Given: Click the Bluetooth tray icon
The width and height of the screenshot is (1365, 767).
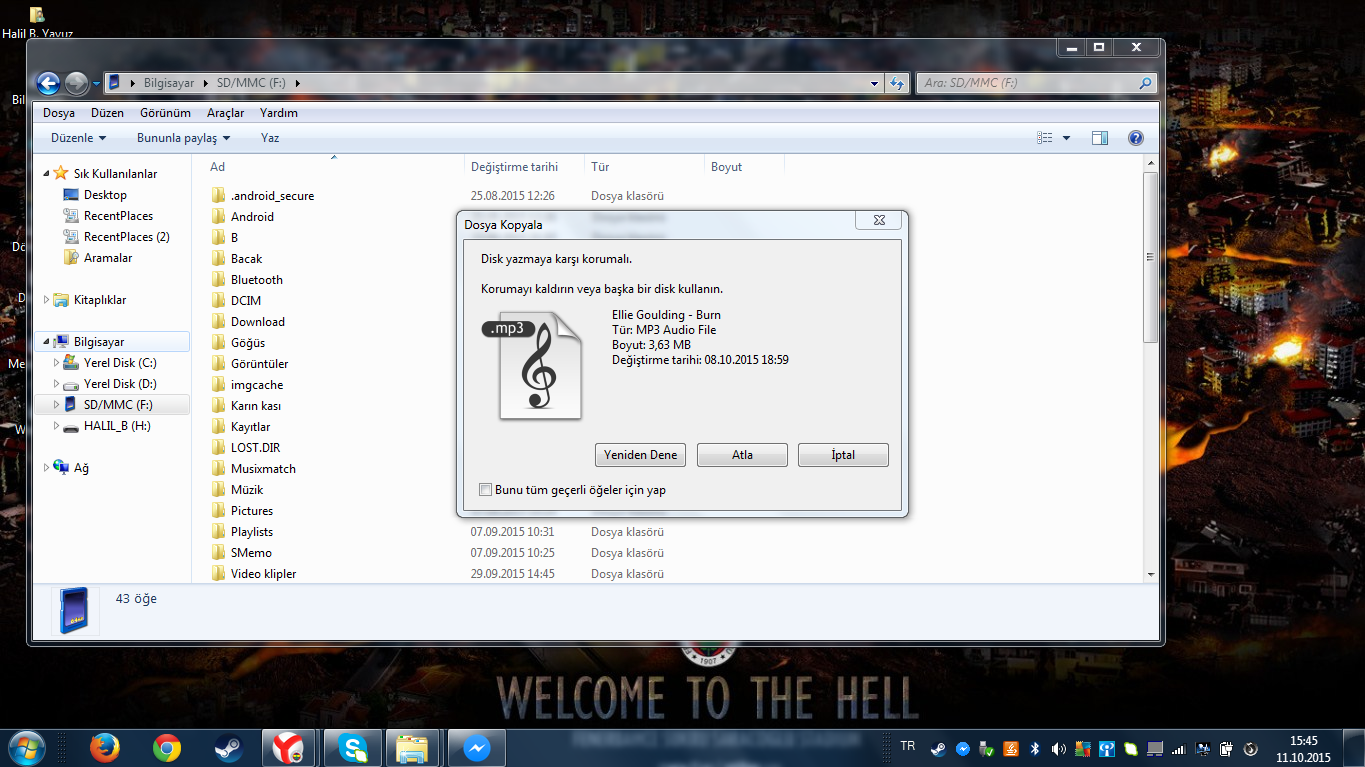Looking at the screenshot, I should [x=1036, y=748].
